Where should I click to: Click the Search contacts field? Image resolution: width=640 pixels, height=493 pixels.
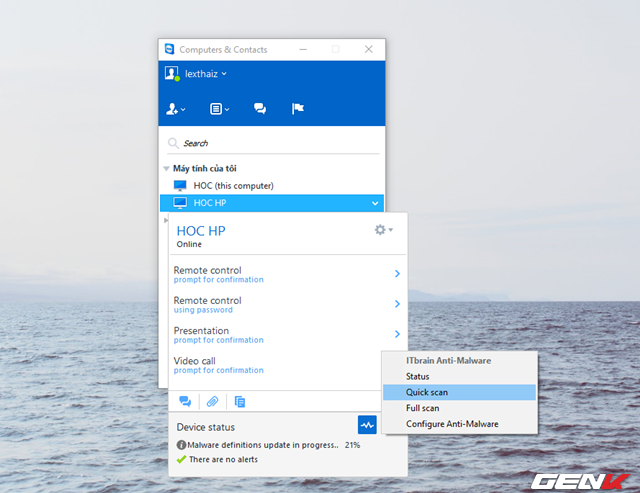pos(270,143)
